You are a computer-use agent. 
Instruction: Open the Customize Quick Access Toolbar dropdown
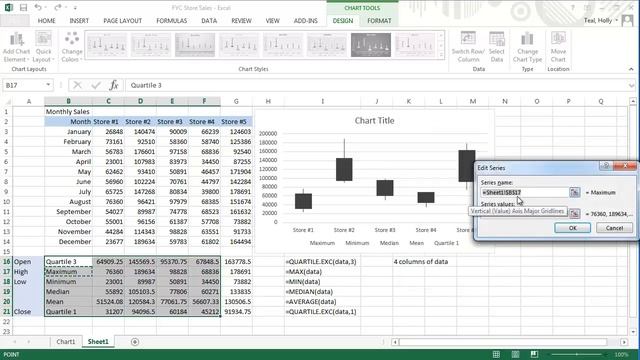click(x=75, y=8)
